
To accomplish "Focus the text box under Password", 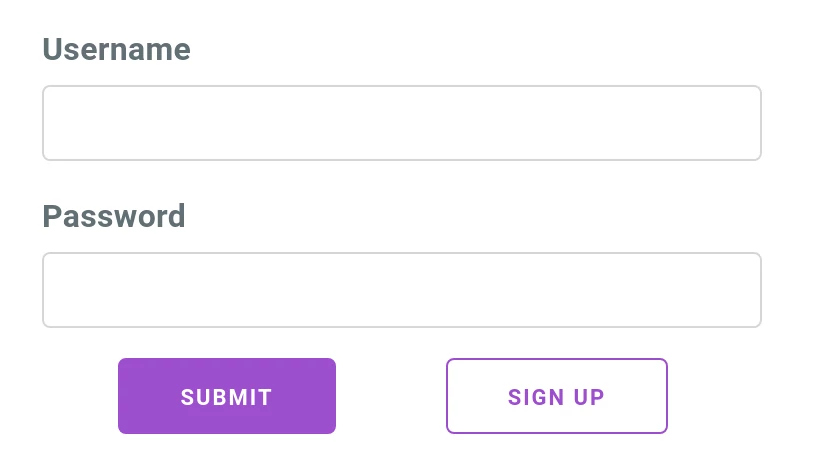I will tap(402, 290).
